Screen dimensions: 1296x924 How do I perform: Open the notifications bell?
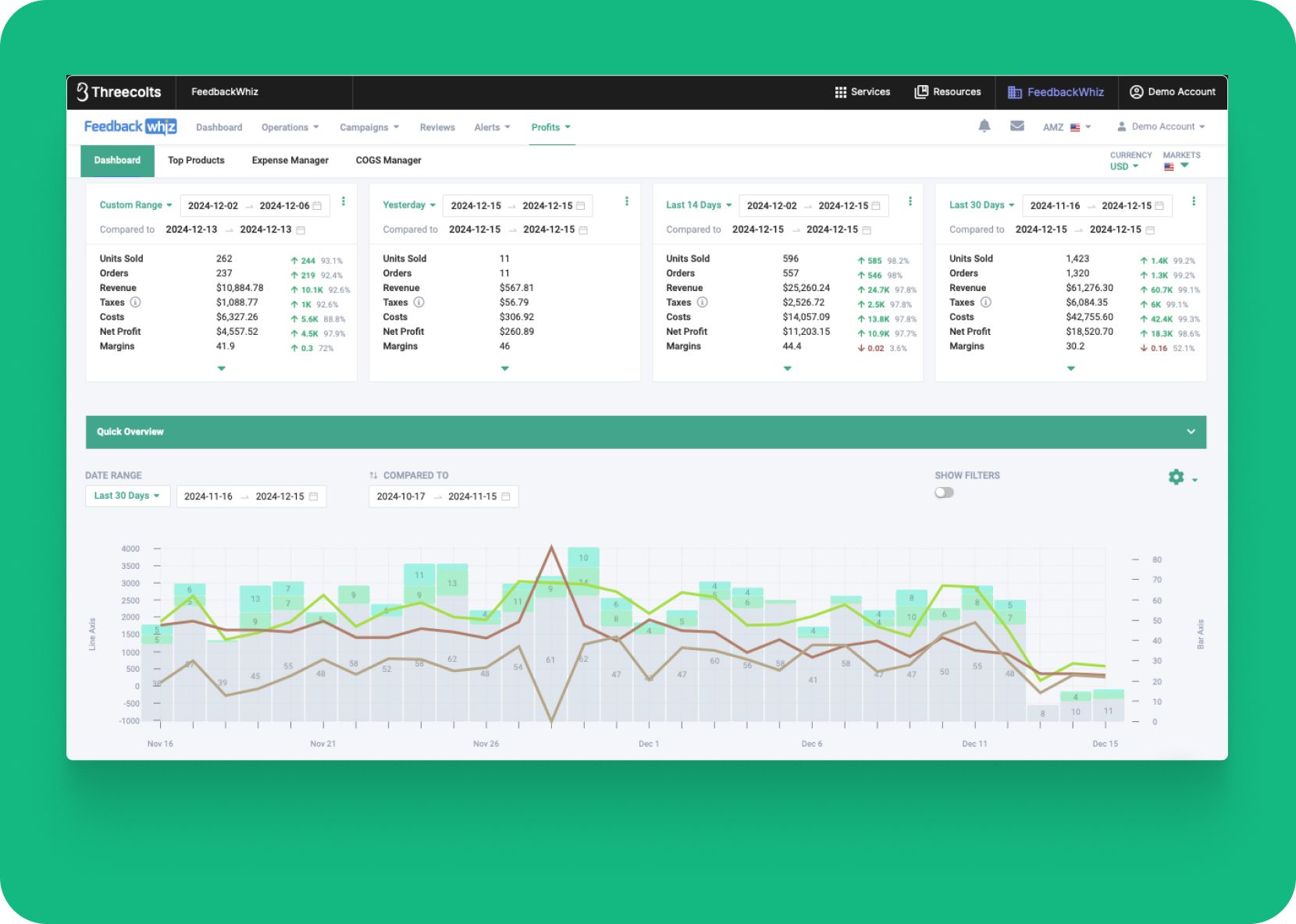pyautogui.click(x=984, y=126)
